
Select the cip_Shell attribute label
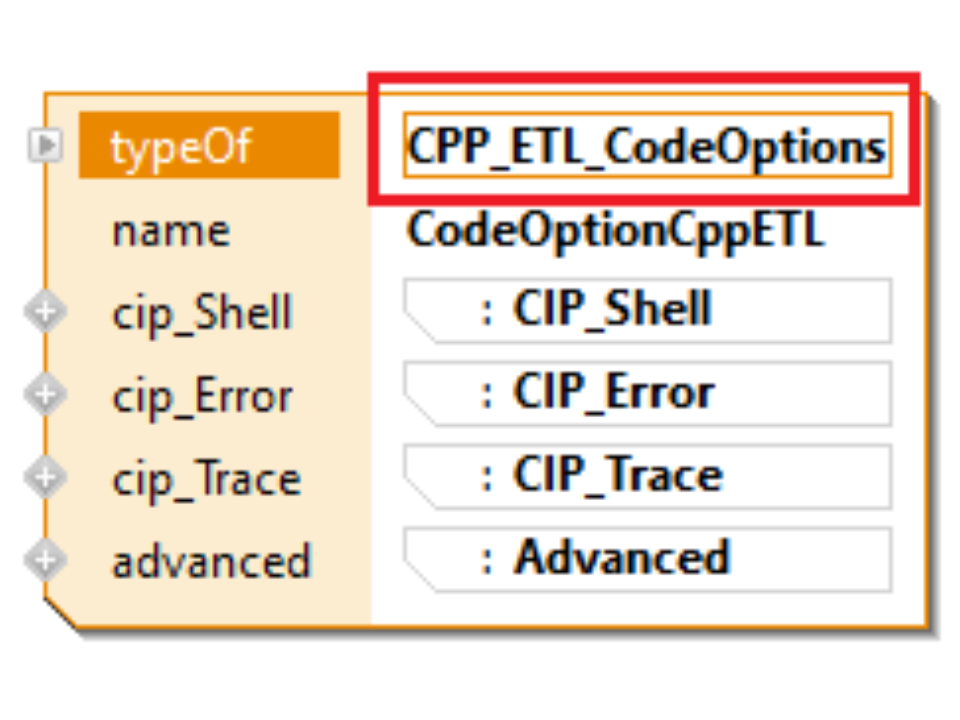[x=202, y=313]
